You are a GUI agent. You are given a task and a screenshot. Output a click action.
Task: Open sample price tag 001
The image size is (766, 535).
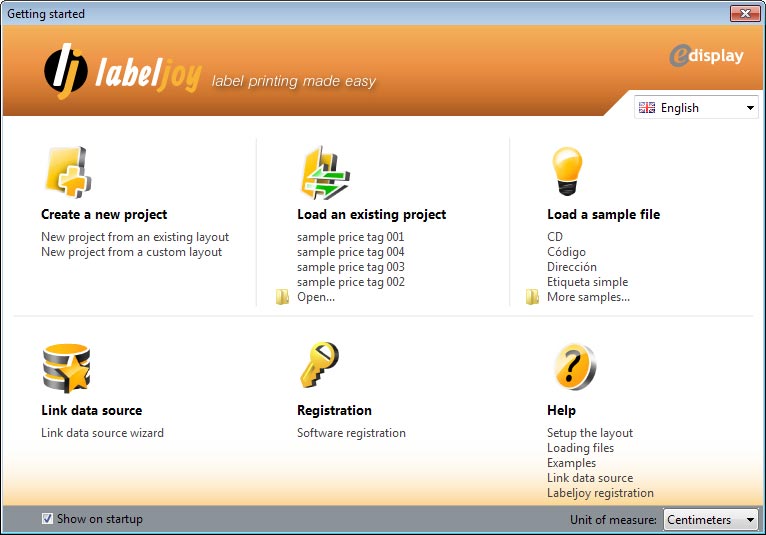coord(351,237)
